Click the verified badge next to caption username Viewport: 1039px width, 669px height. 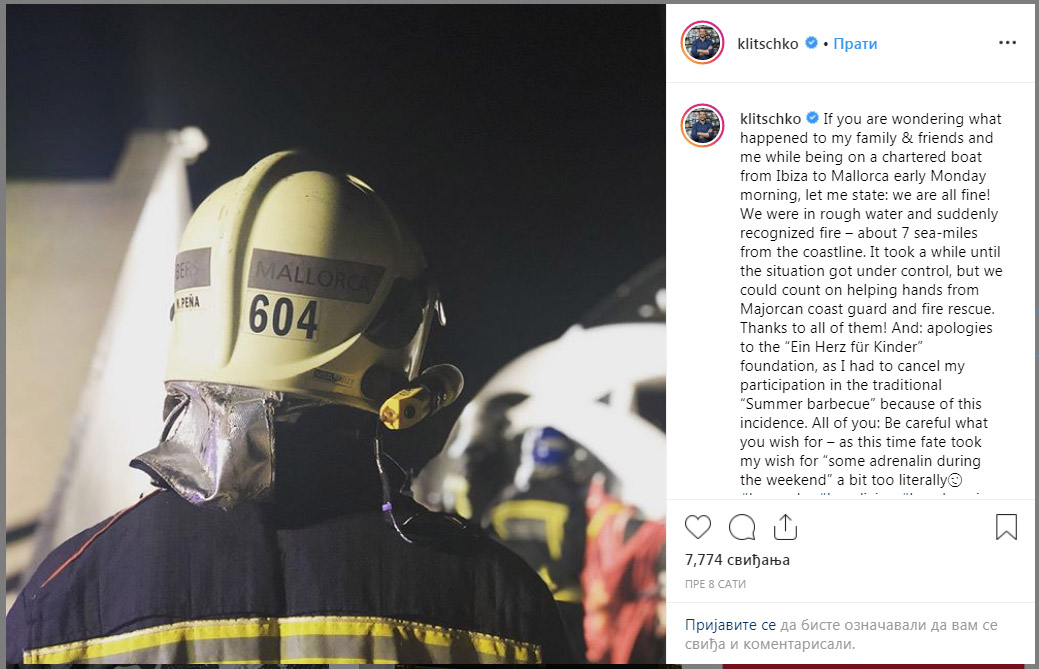[x=812, y=119]
